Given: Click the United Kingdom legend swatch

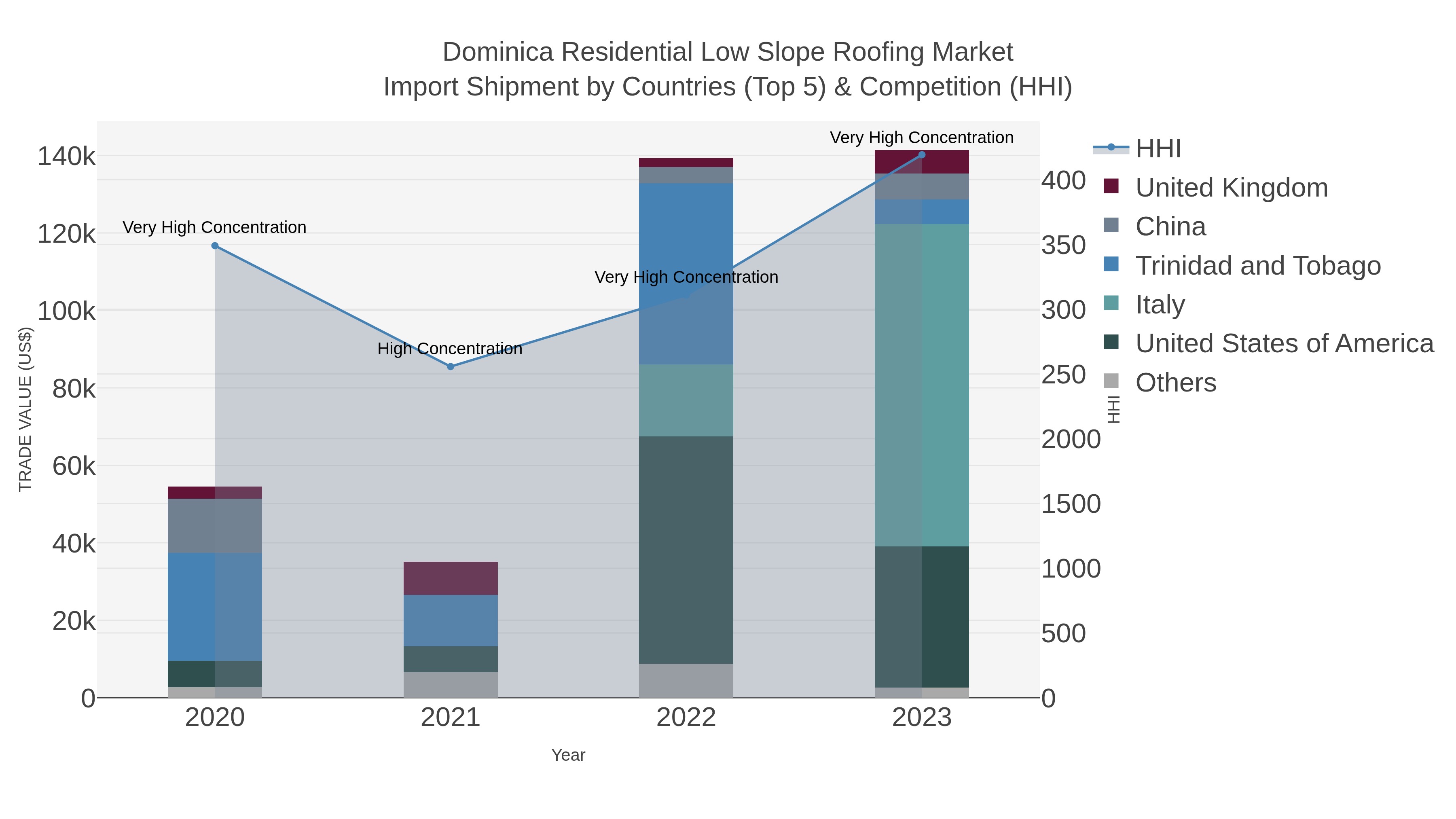Looking at the screenshot, I should coord(1111,186).
